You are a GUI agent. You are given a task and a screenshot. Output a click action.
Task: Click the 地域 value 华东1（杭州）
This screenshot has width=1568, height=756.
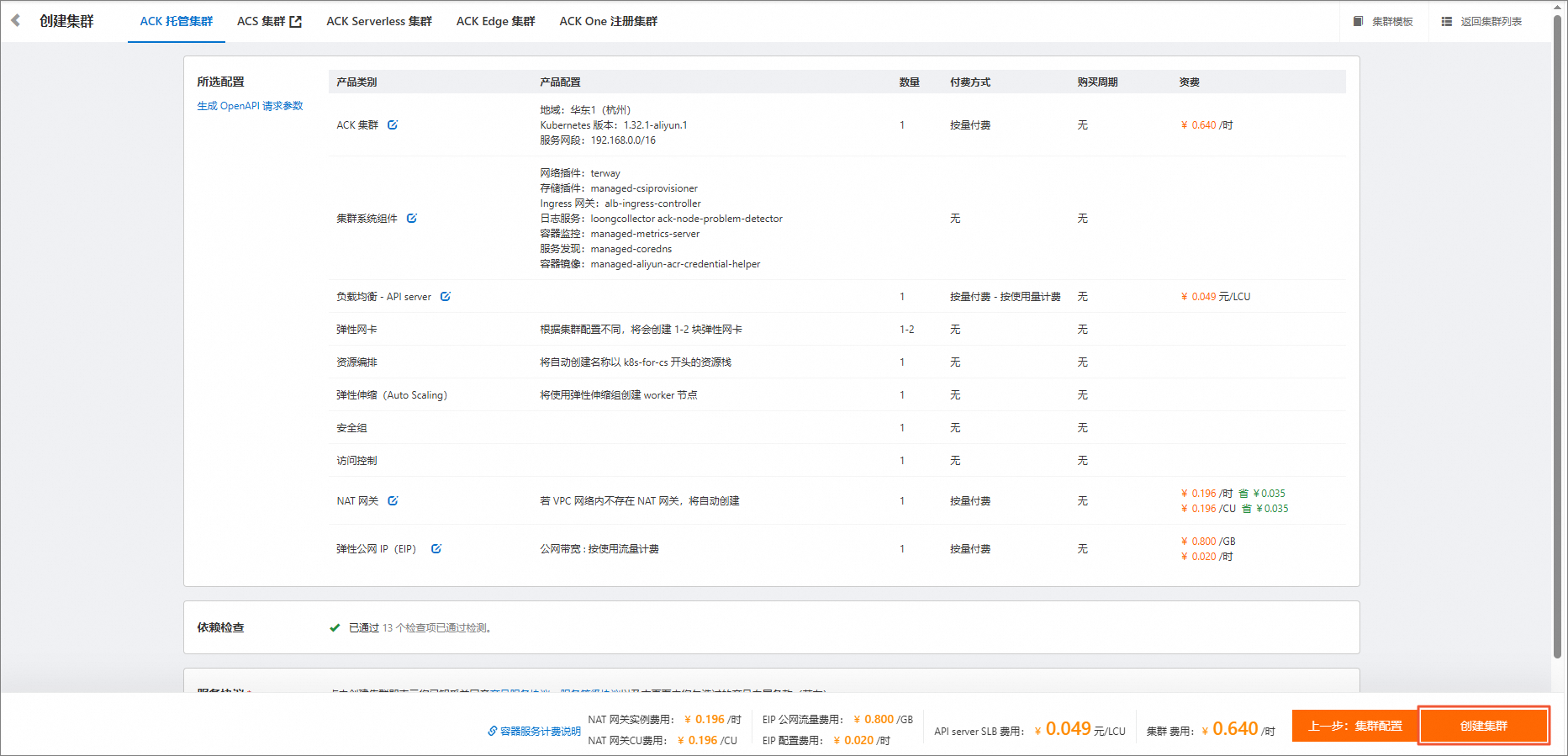click(x=600, y=110)
